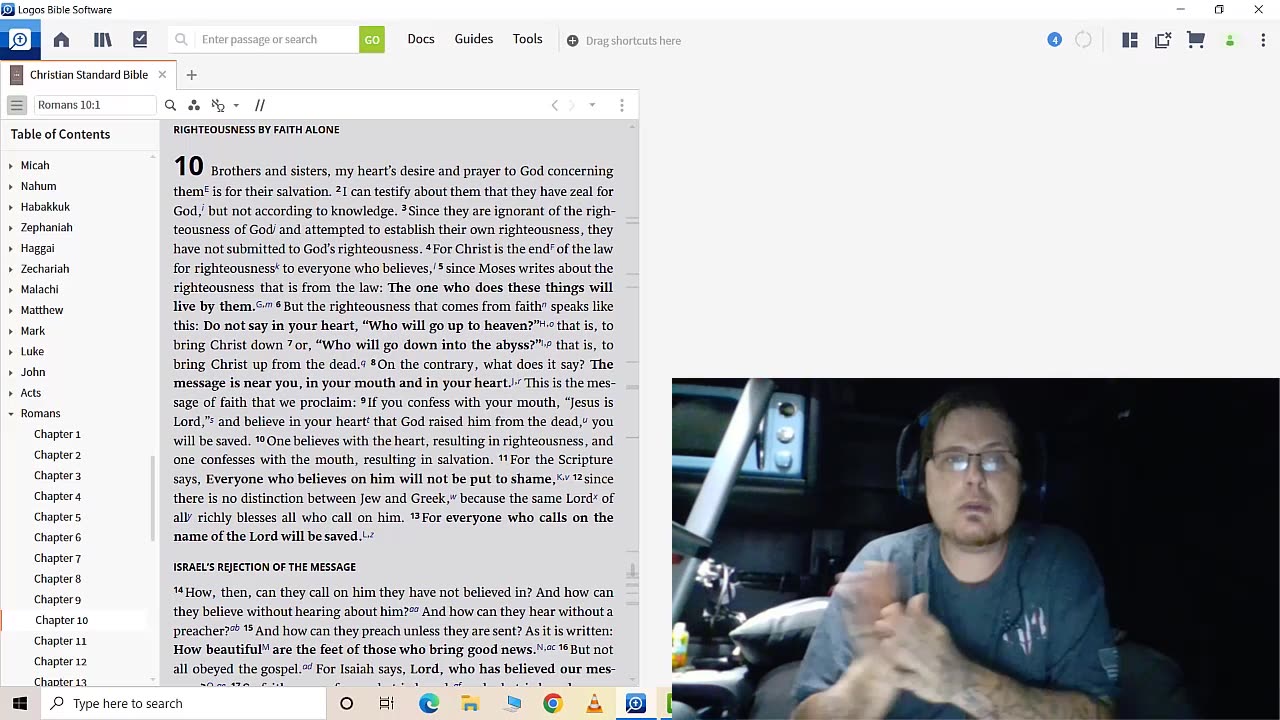The image size is (1280, 720).
Task: Select Acts in the contents list
Action: tap(31, 393)
